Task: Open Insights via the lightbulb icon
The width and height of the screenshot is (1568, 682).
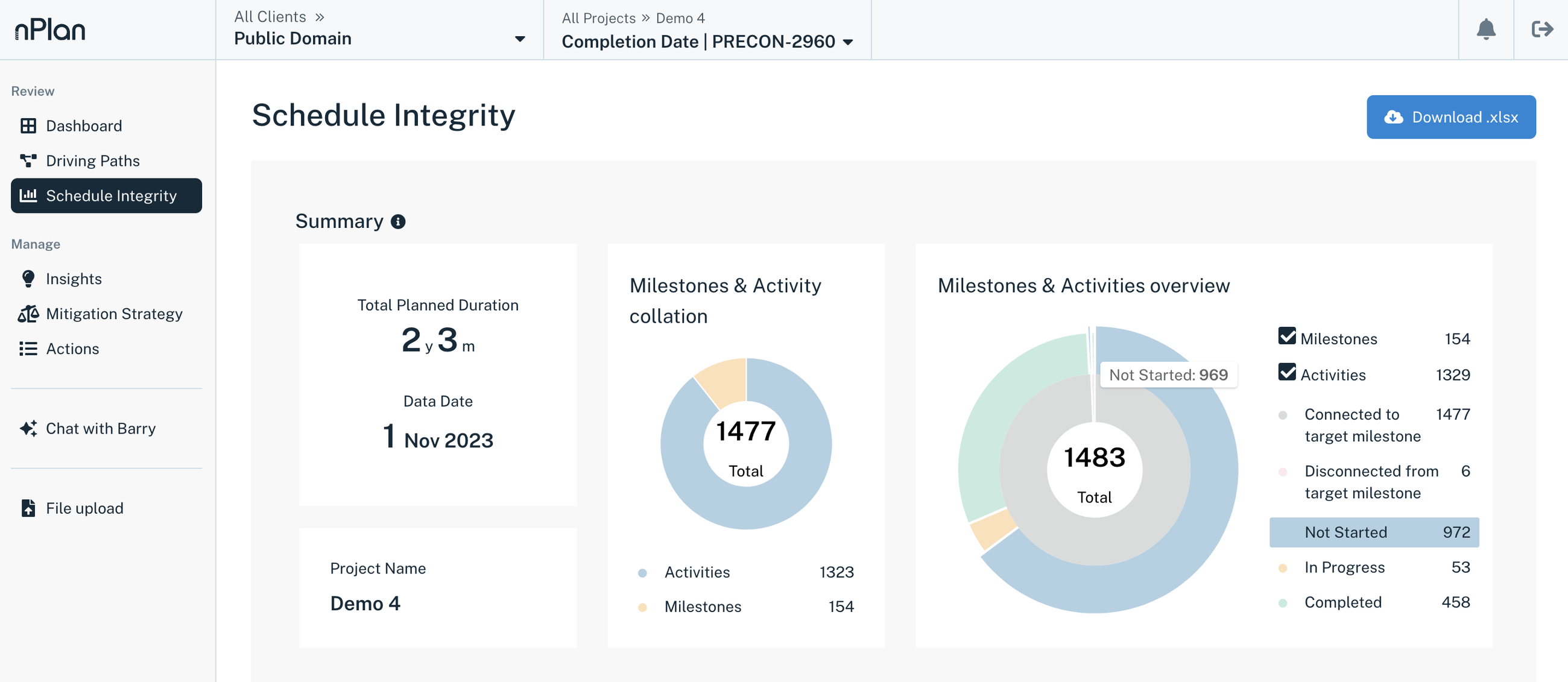Action: [28, 278]
